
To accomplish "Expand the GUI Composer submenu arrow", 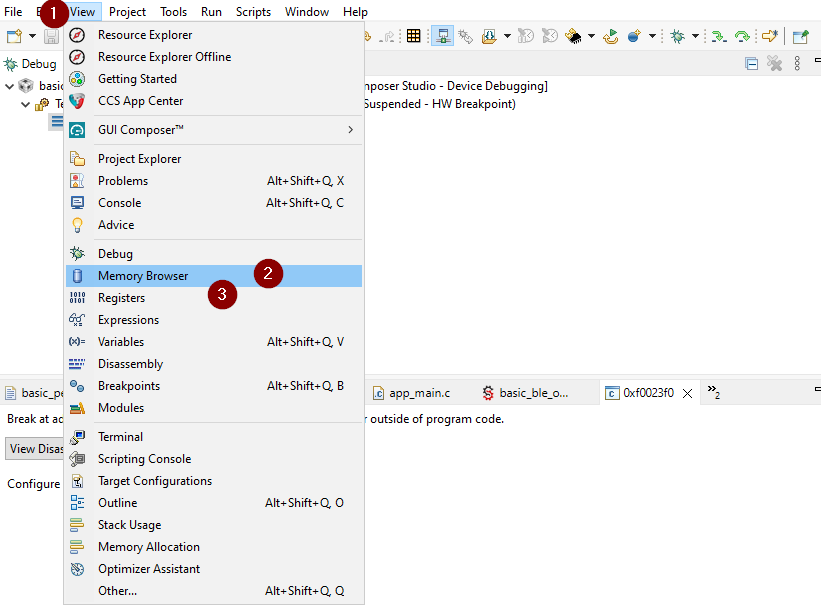I will pyautogui.click(x=350, y=130).
